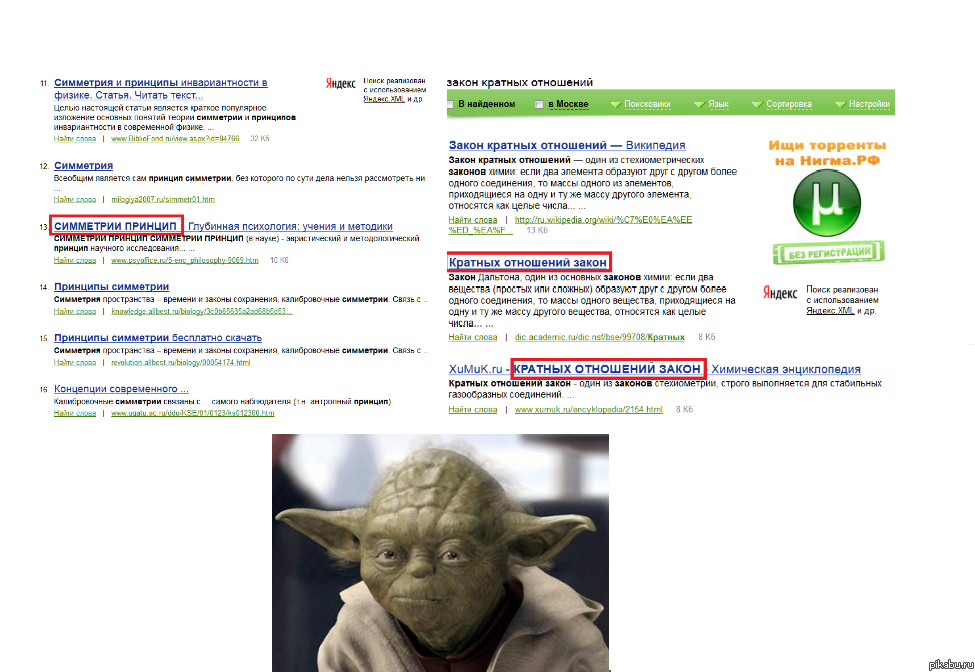Tick the 'в Москве' checkbox
This screenshot has width=975, height=672.
pyautogui.click(x=539, y=104)
